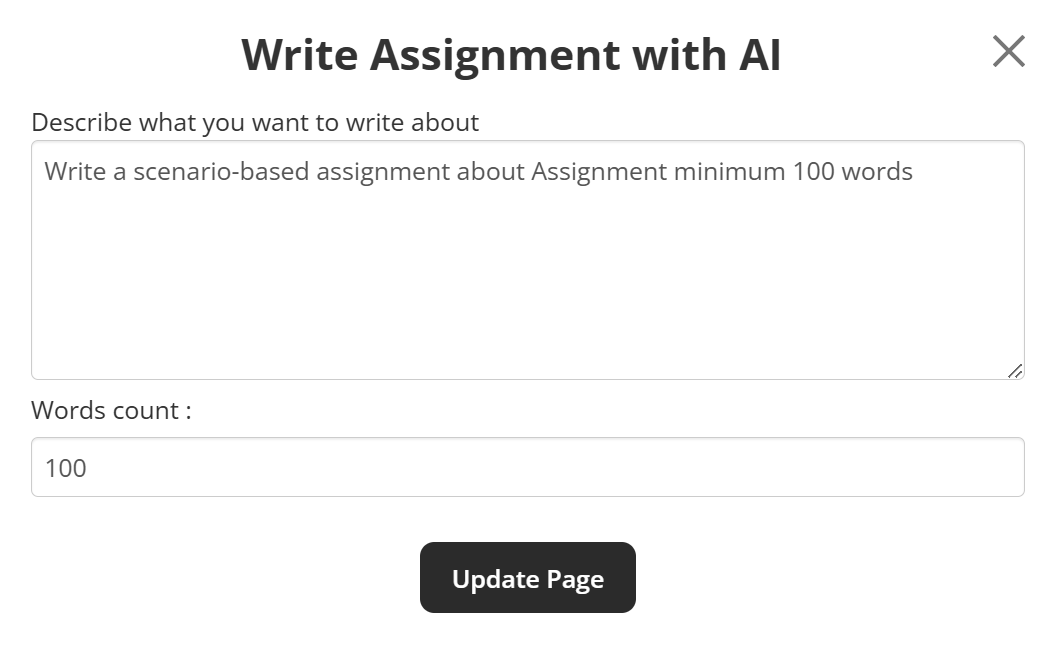1054x659 pixels.
Task: Click the 'Words count :' label
Action: pyautogui.click(x=111, y=410)
